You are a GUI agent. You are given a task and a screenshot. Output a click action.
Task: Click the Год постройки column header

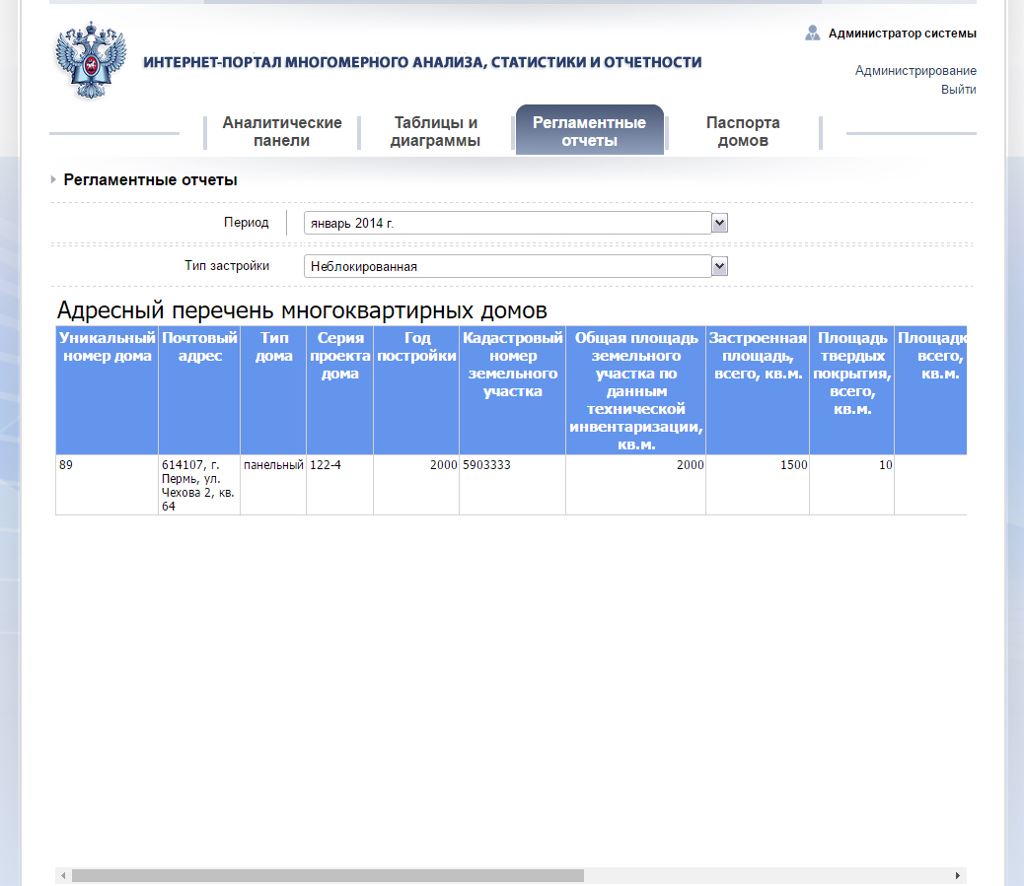pos(416,347)
